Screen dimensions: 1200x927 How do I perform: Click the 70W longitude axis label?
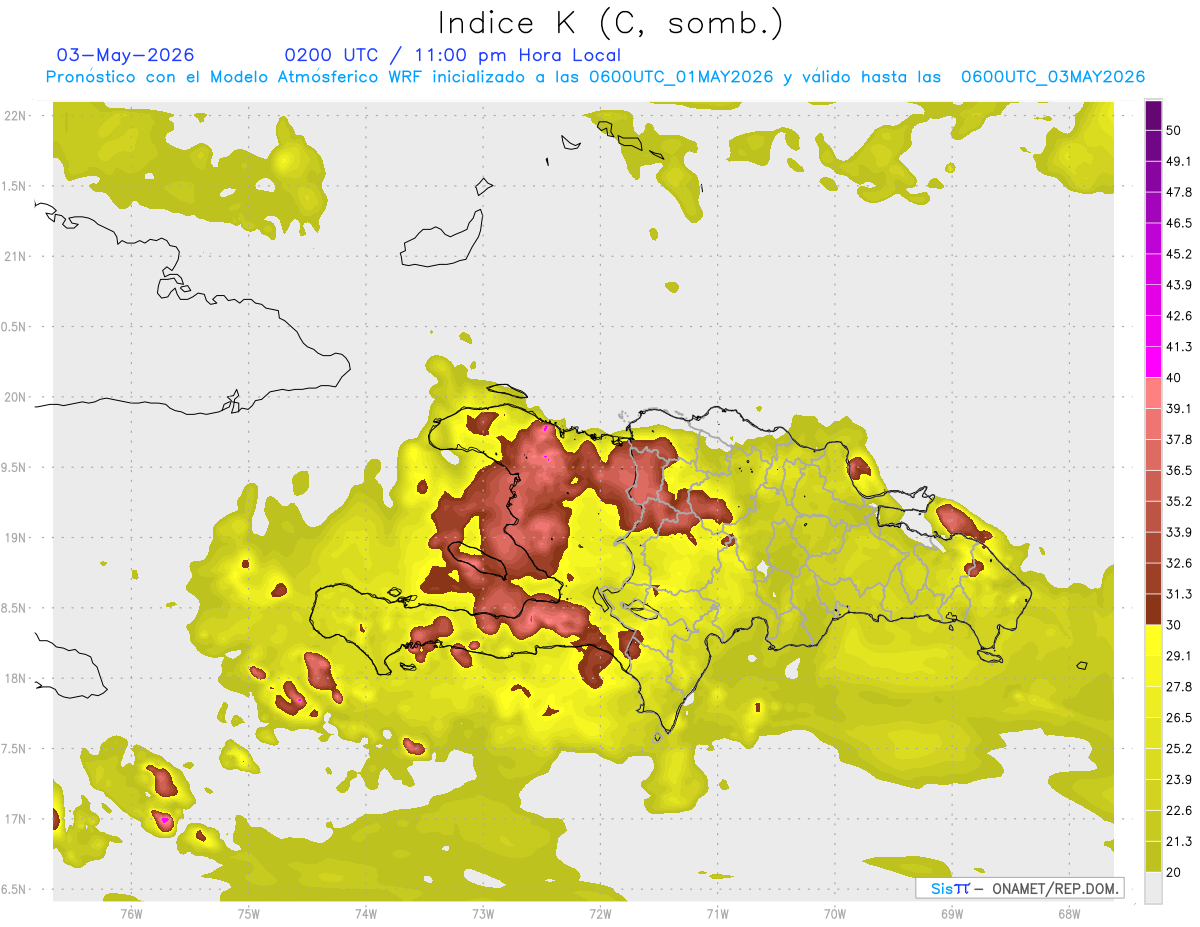point(834,914)
